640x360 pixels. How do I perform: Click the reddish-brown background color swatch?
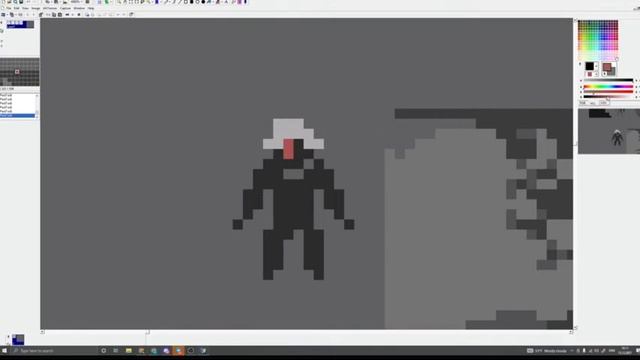pos(607,67)
